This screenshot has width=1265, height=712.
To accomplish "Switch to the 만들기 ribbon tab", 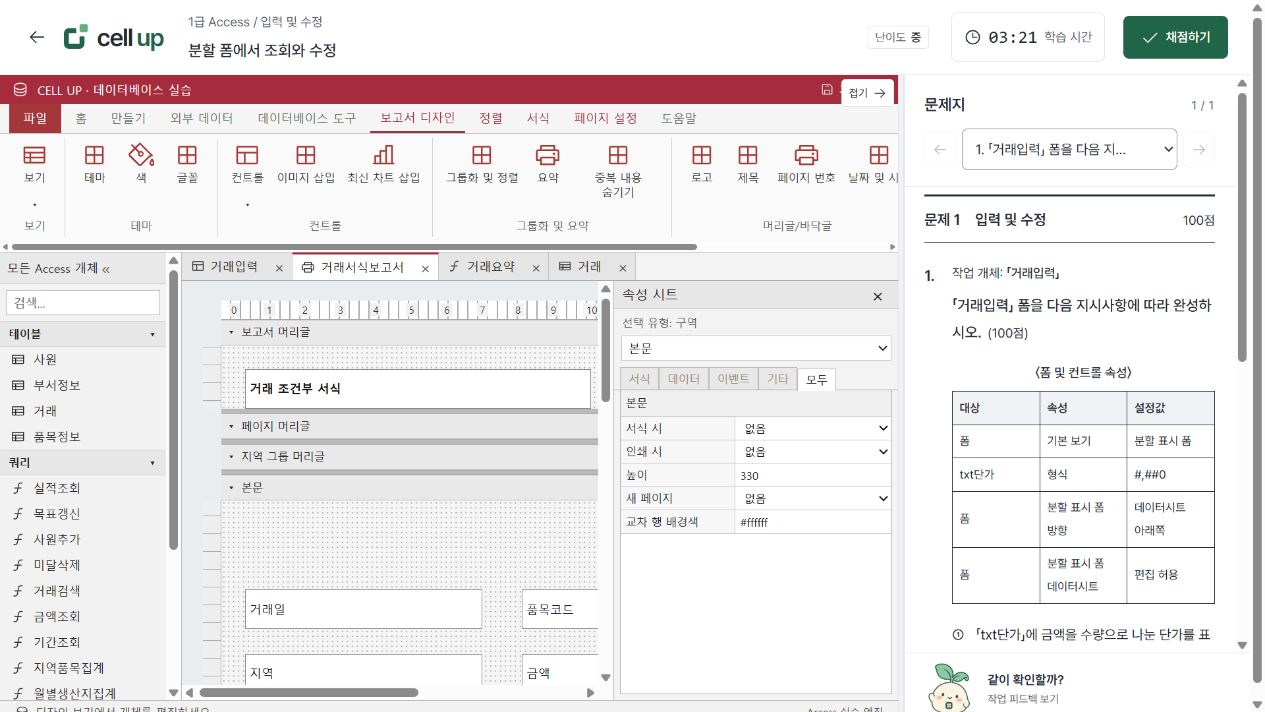I will (x=128, y=118).
